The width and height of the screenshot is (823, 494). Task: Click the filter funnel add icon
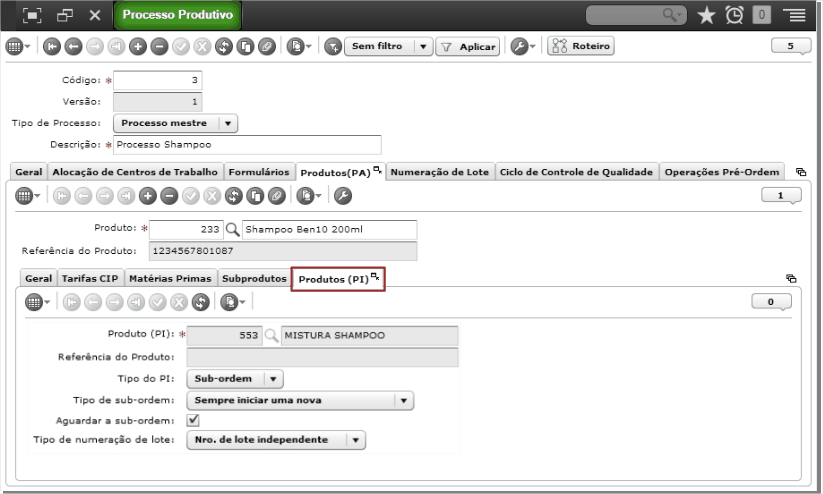[333, 47]
